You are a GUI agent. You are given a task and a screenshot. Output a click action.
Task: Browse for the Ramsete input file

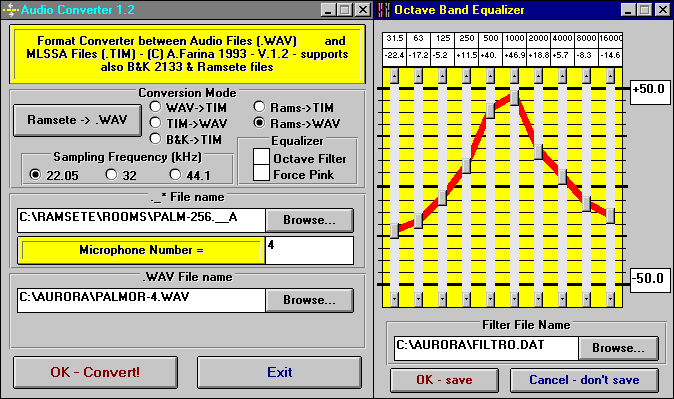click(x=309, y=220)
